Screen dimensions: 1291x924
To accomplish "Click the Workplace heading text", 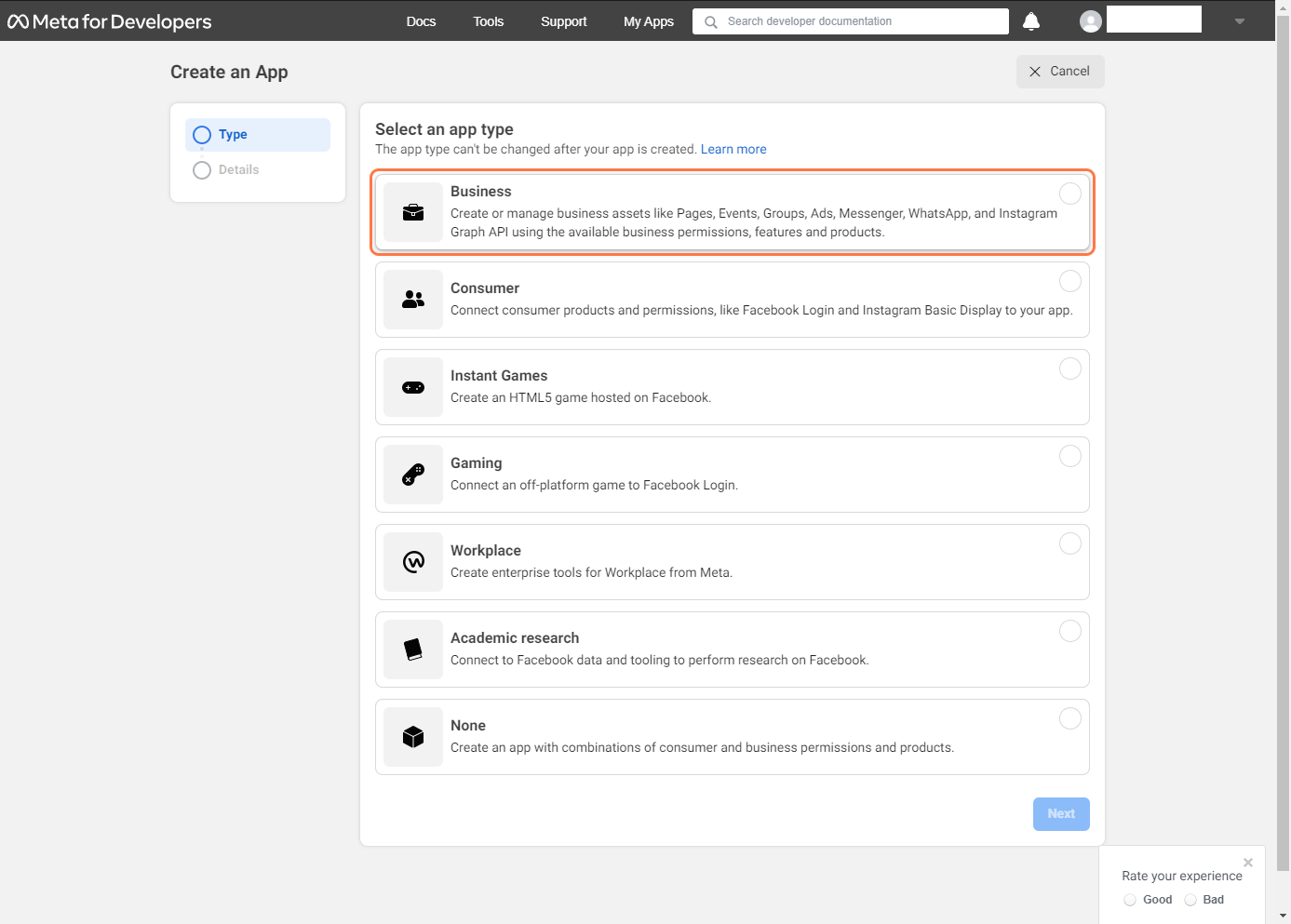I will pyautogui.click(x=486, y=551).
